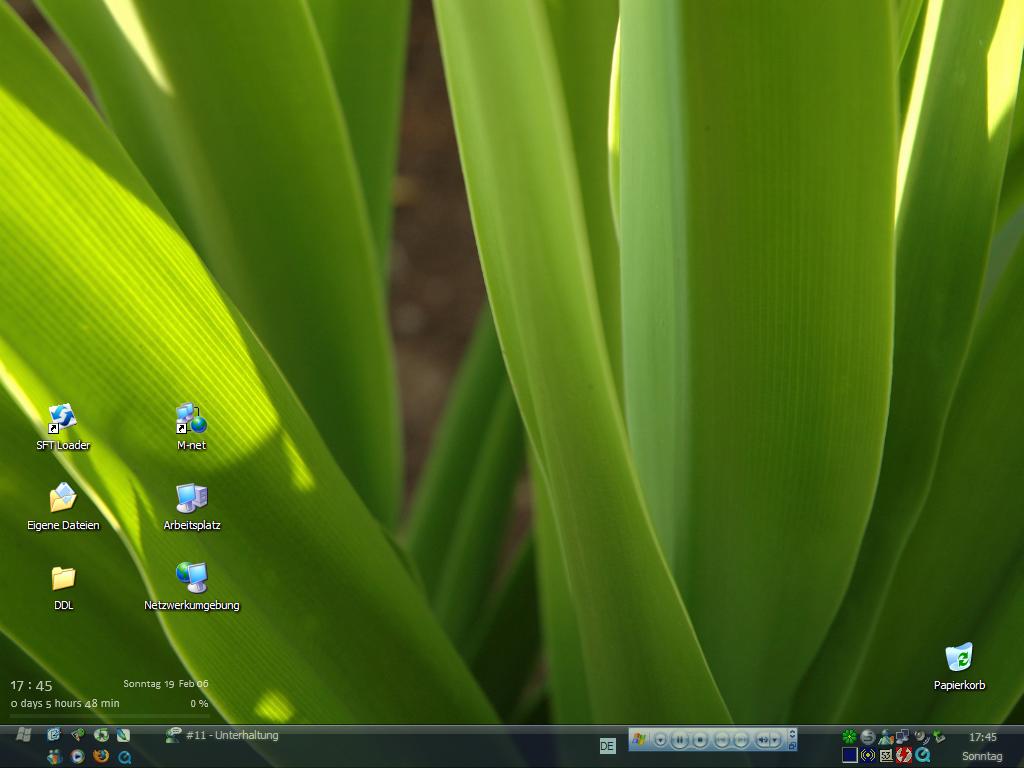
Task: Click the round green quick launch icon
Action: [101, 735]
